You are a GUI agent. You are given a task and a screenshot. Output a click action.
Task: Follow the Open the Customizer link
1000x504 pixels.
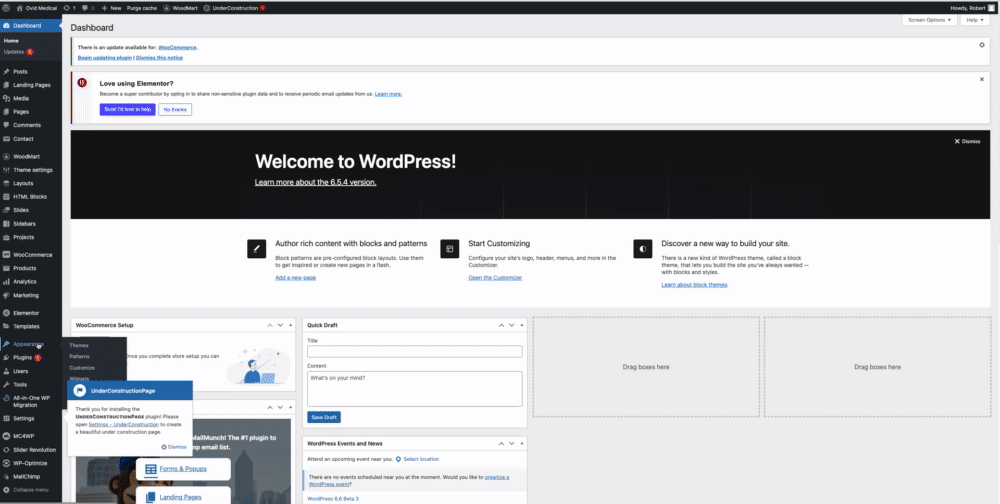point(495,278)
